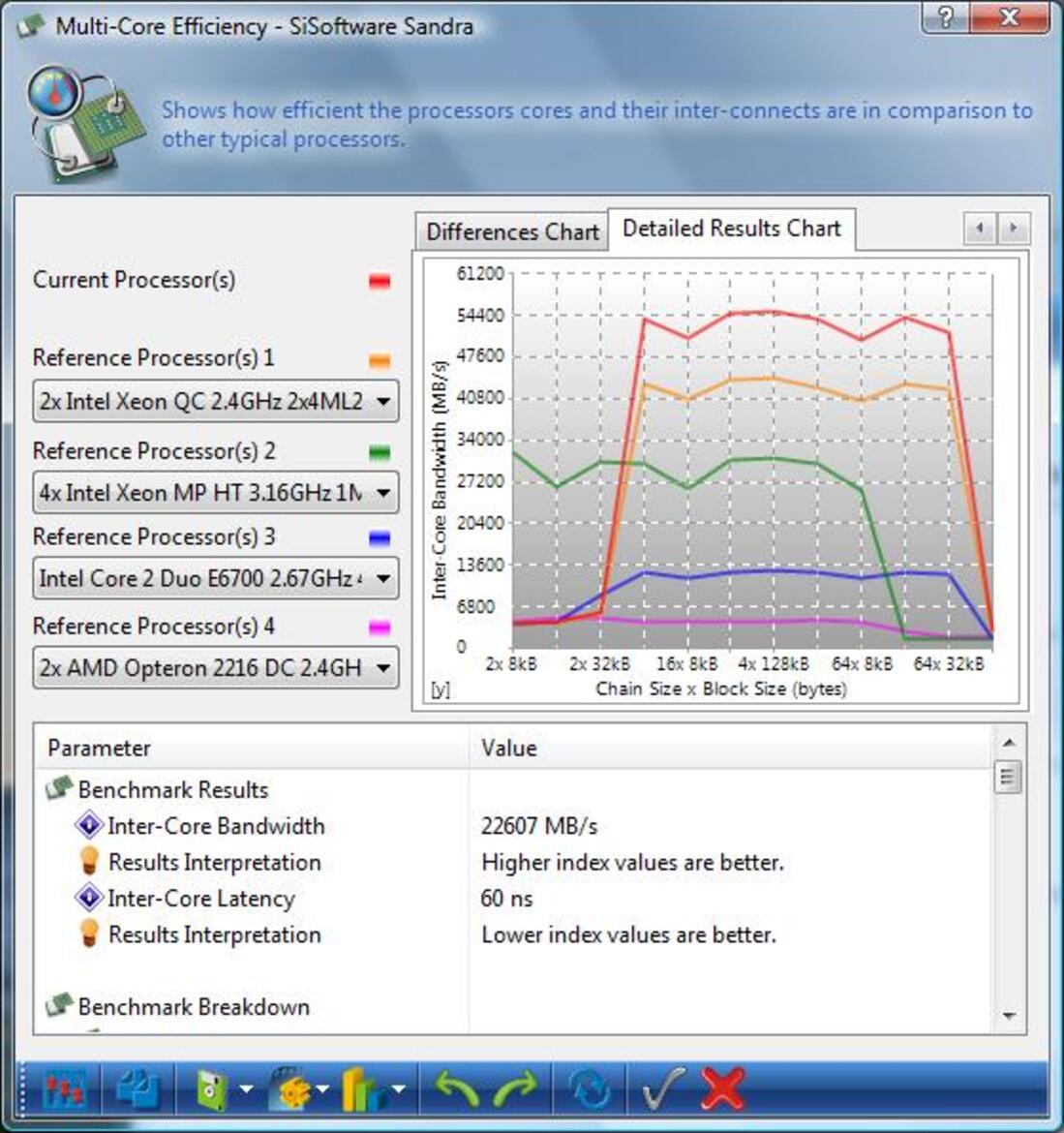Click 'Higher index values are better.' text
1064x1133 pixels.
tap(632, 862)
